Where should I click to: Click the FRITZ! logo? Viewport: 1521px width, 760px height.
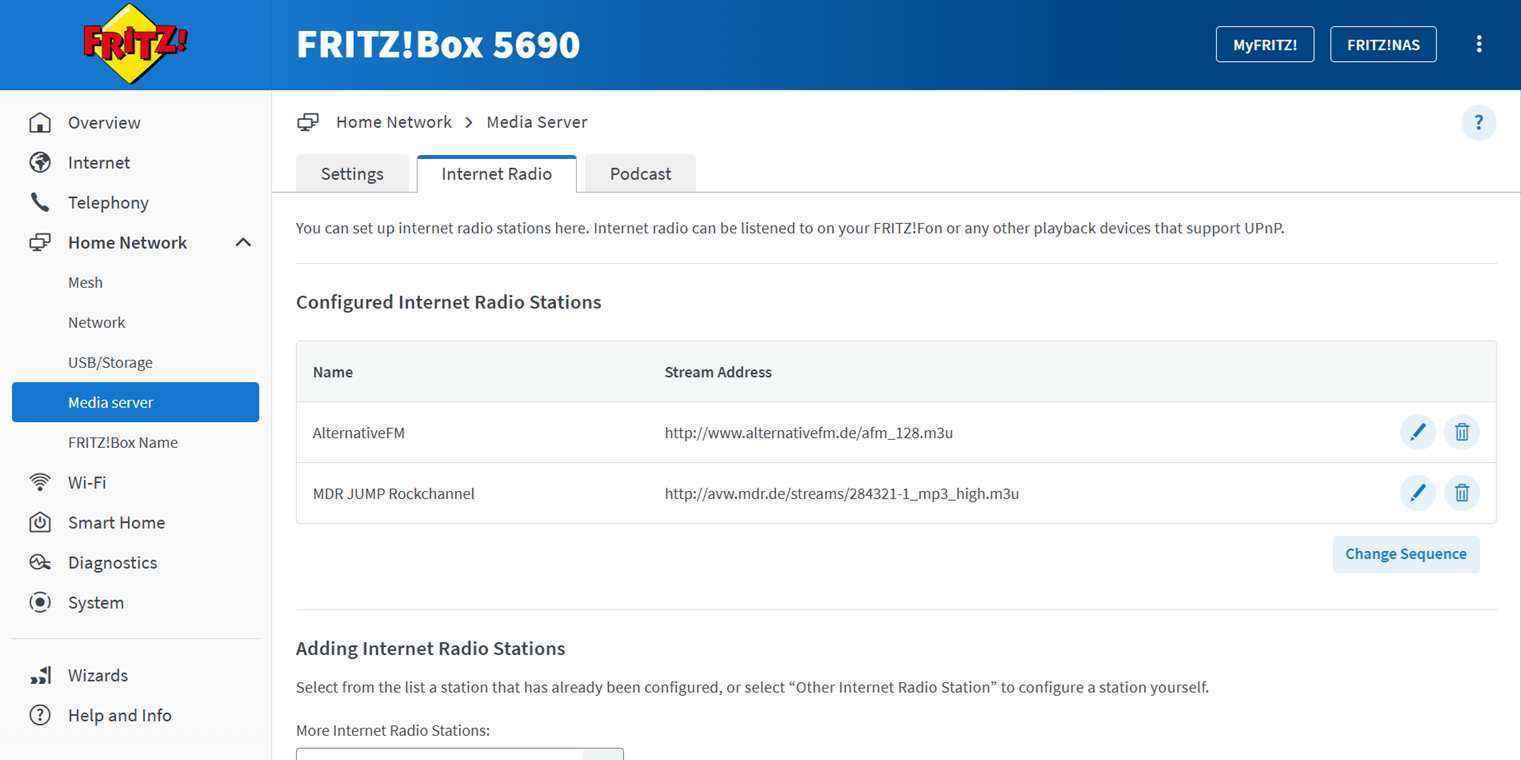[x=135, y=44]
